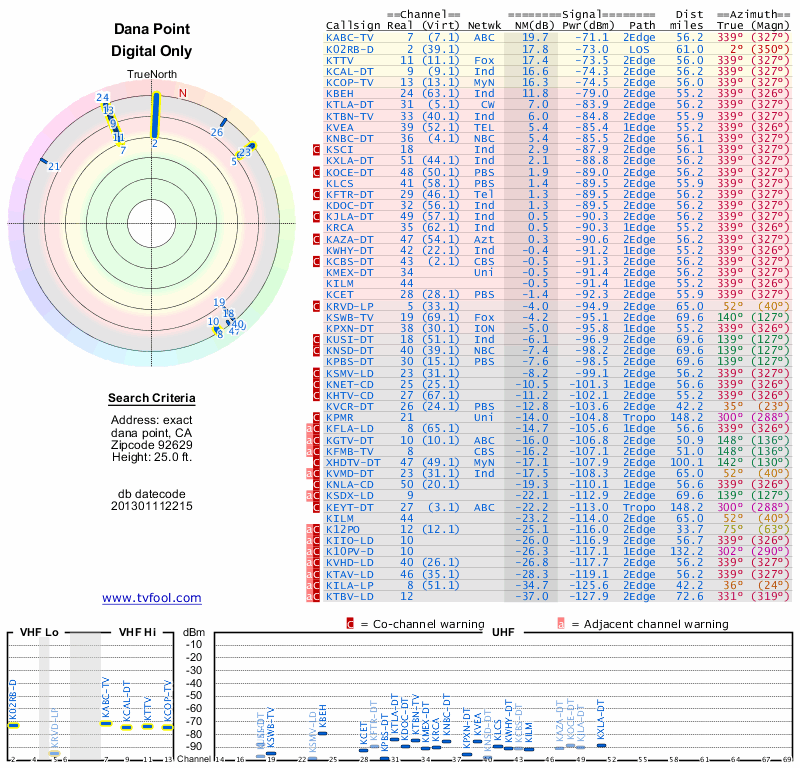Image resolution: width=800 pixels, height=768 pixels.
Task: Select the KWHY-DT callsign
Action: [x=350, y=250]
